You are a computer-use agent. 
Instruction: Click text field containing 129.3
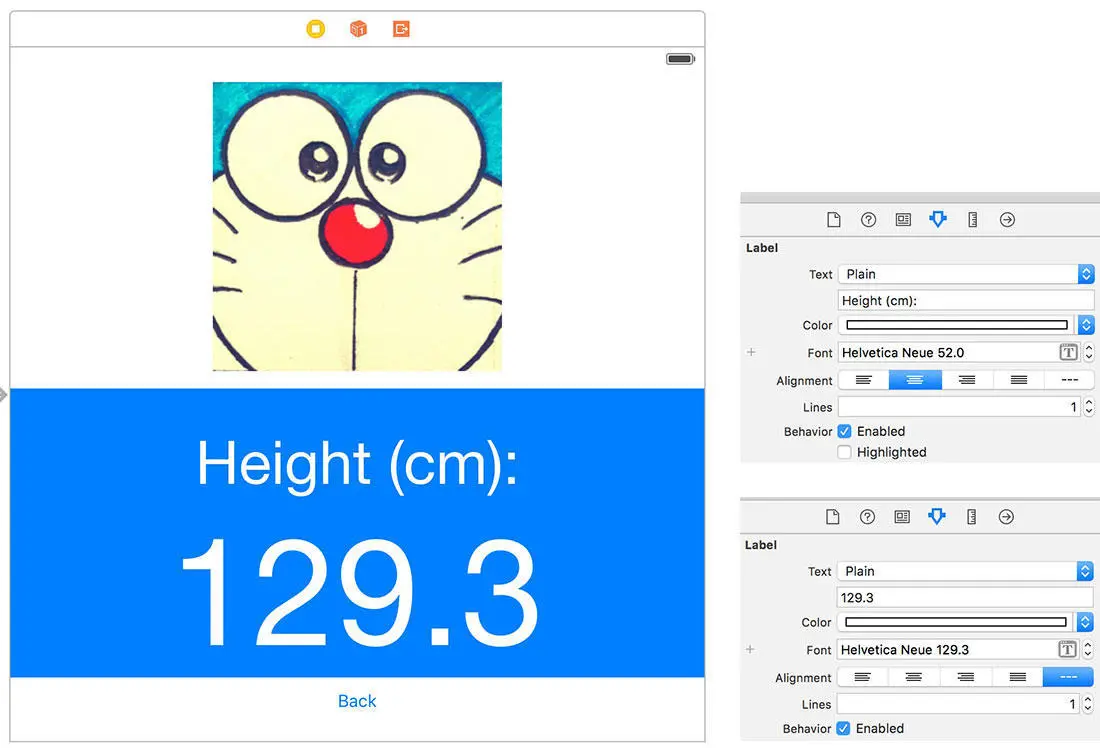(x=965, y=598)
